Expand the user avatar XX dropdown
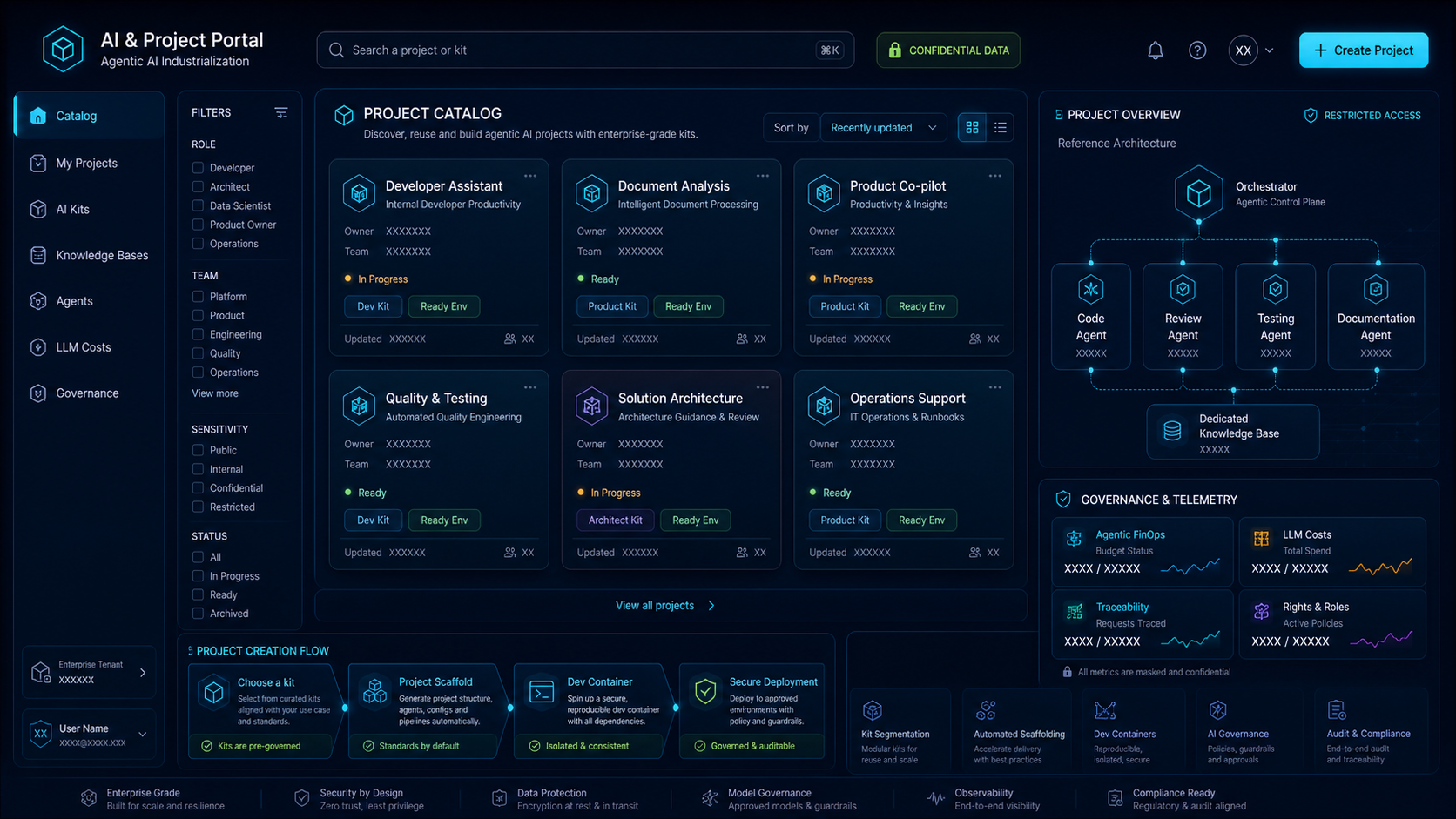Viewport: 1456px width, 819px height. (1251, 50)
